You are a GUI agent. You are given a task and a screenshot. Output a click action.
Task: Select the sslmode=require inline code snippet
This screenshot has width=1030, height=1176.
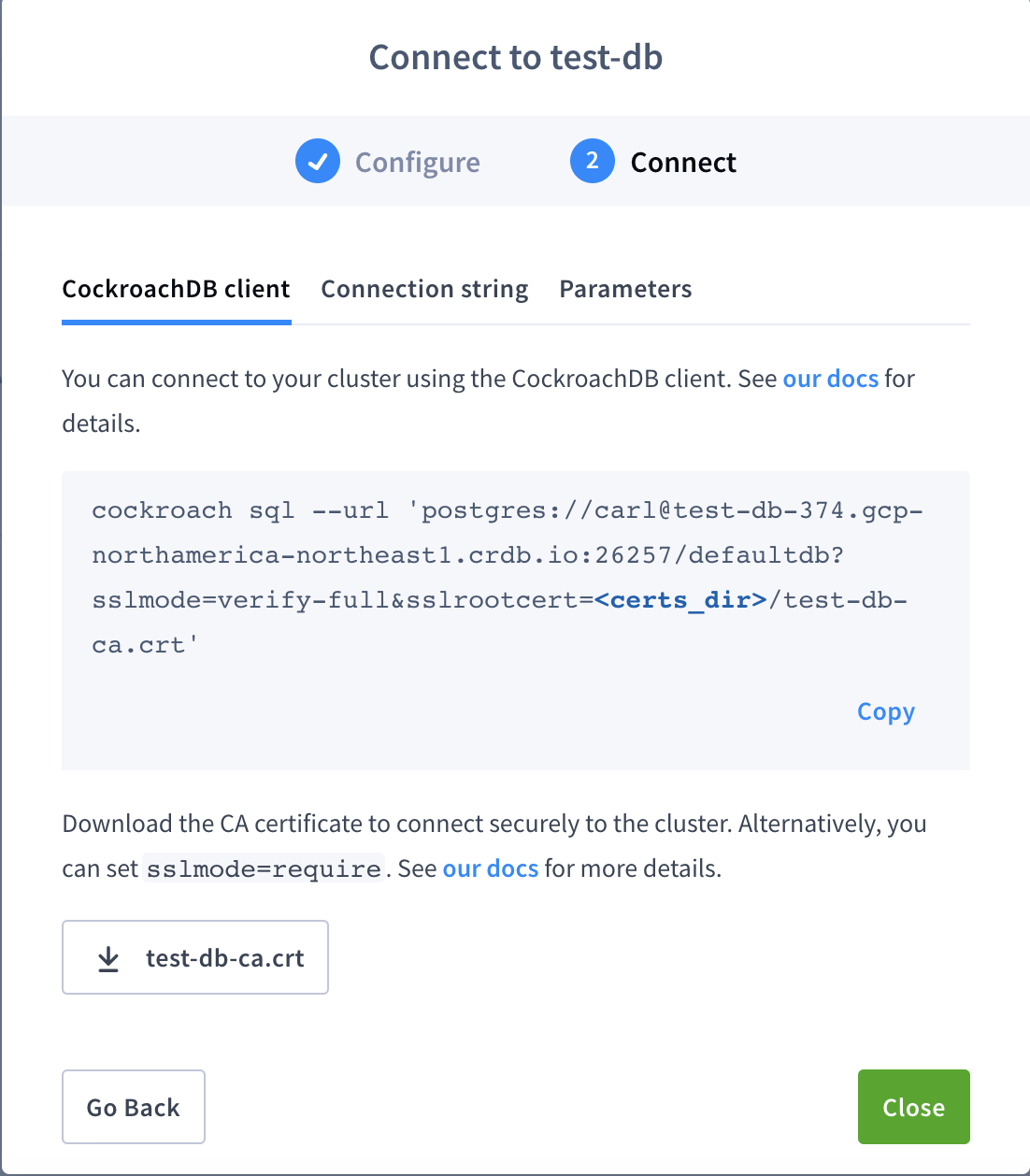[263, 868]
